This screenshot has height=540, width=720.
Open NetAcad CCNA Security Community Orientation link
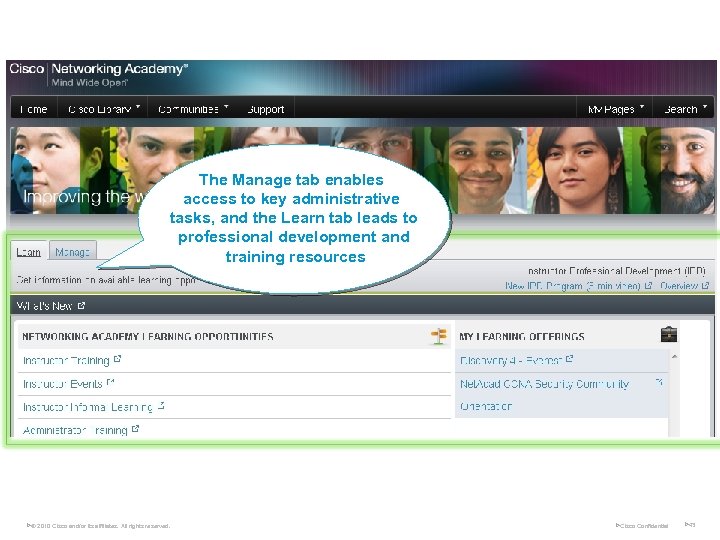(545, 395)
